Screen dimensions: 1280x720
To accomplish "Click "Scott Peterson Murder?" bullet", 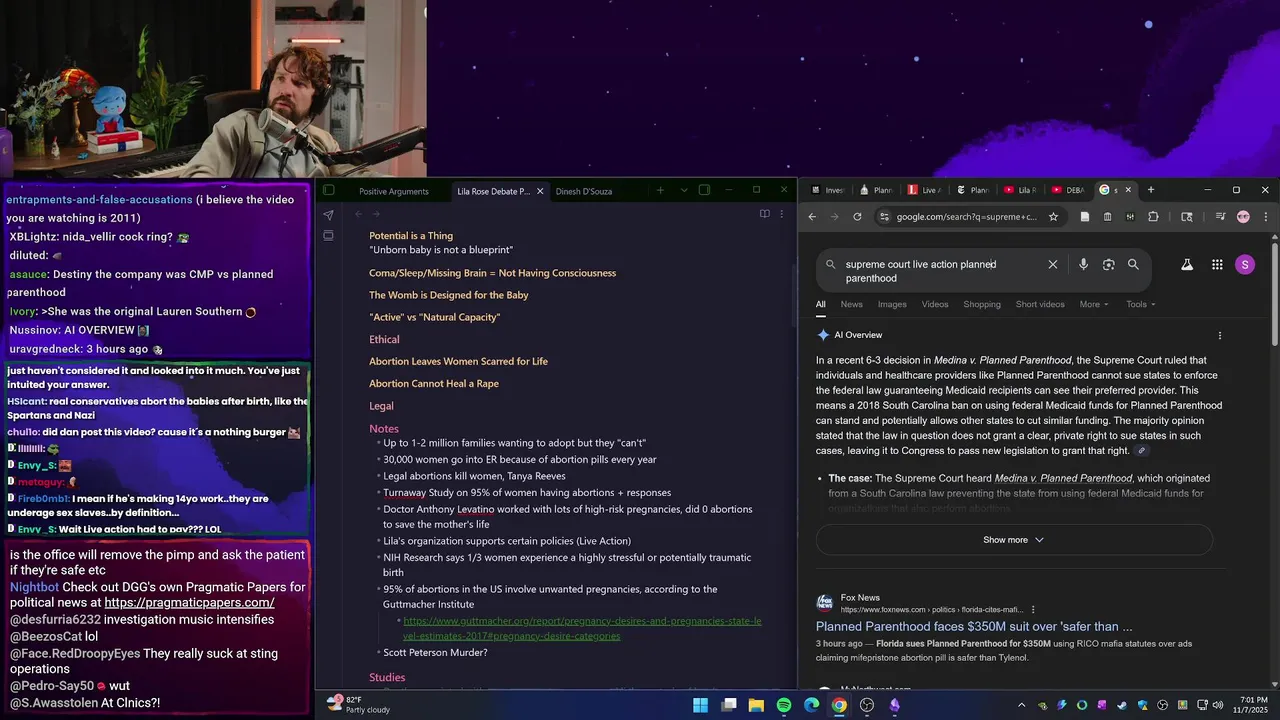I will [435, 653].
